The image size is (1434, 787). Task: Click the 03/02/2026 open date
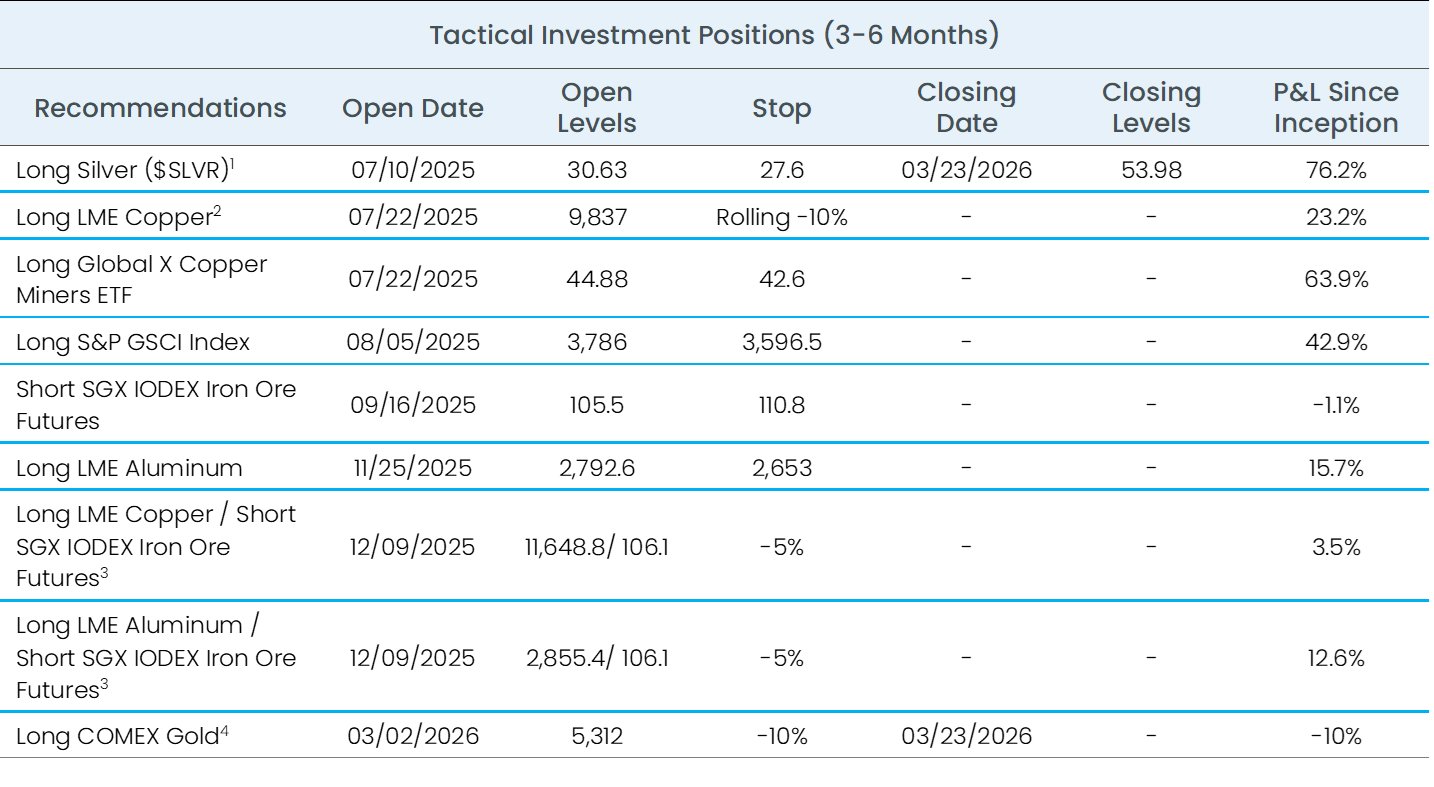[x=413, y=736]
